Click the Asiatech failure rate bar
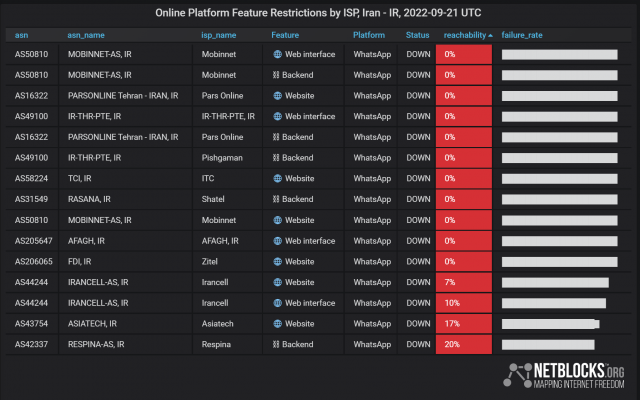 point(550,324)
